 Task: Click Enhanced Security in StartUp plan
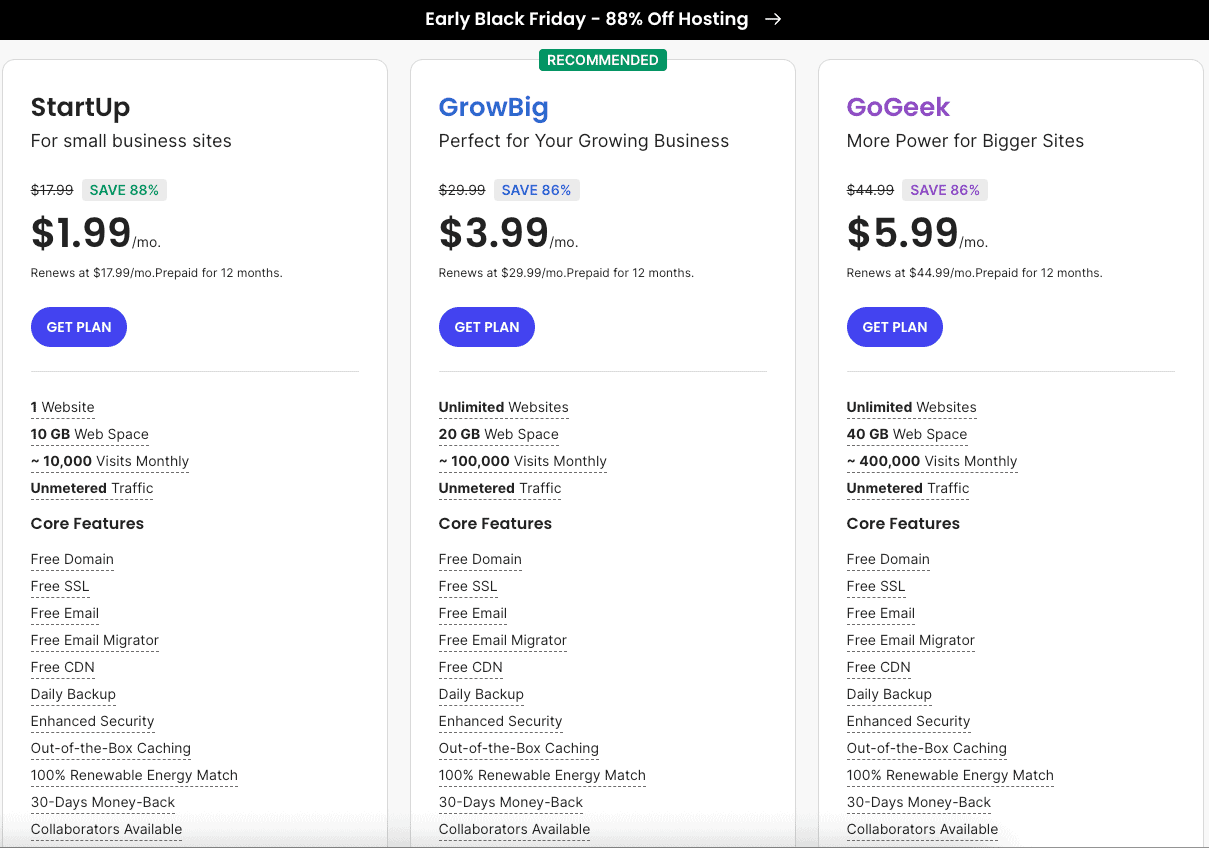pyautogui.click(x=93, y=721)
